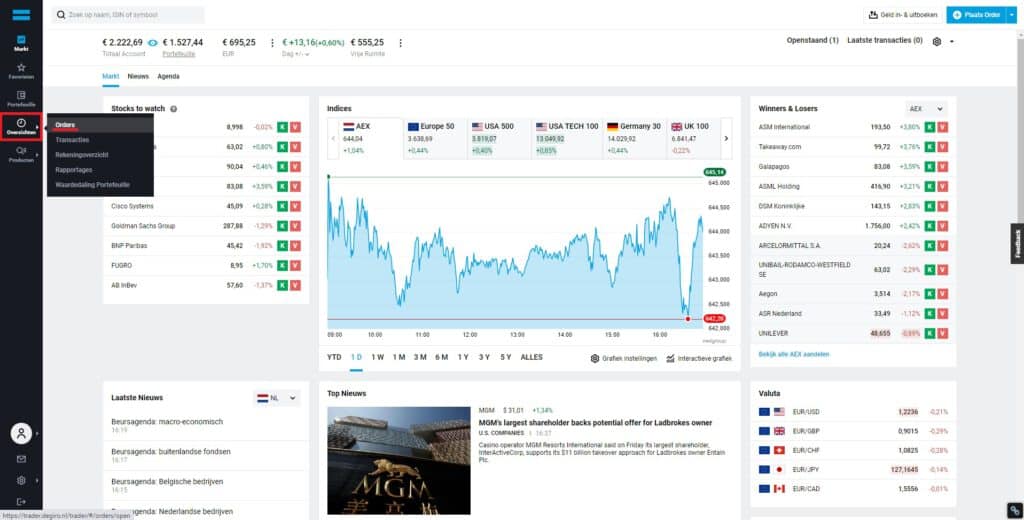Expand the AEX dropdown in Winners & Losers

927,109
